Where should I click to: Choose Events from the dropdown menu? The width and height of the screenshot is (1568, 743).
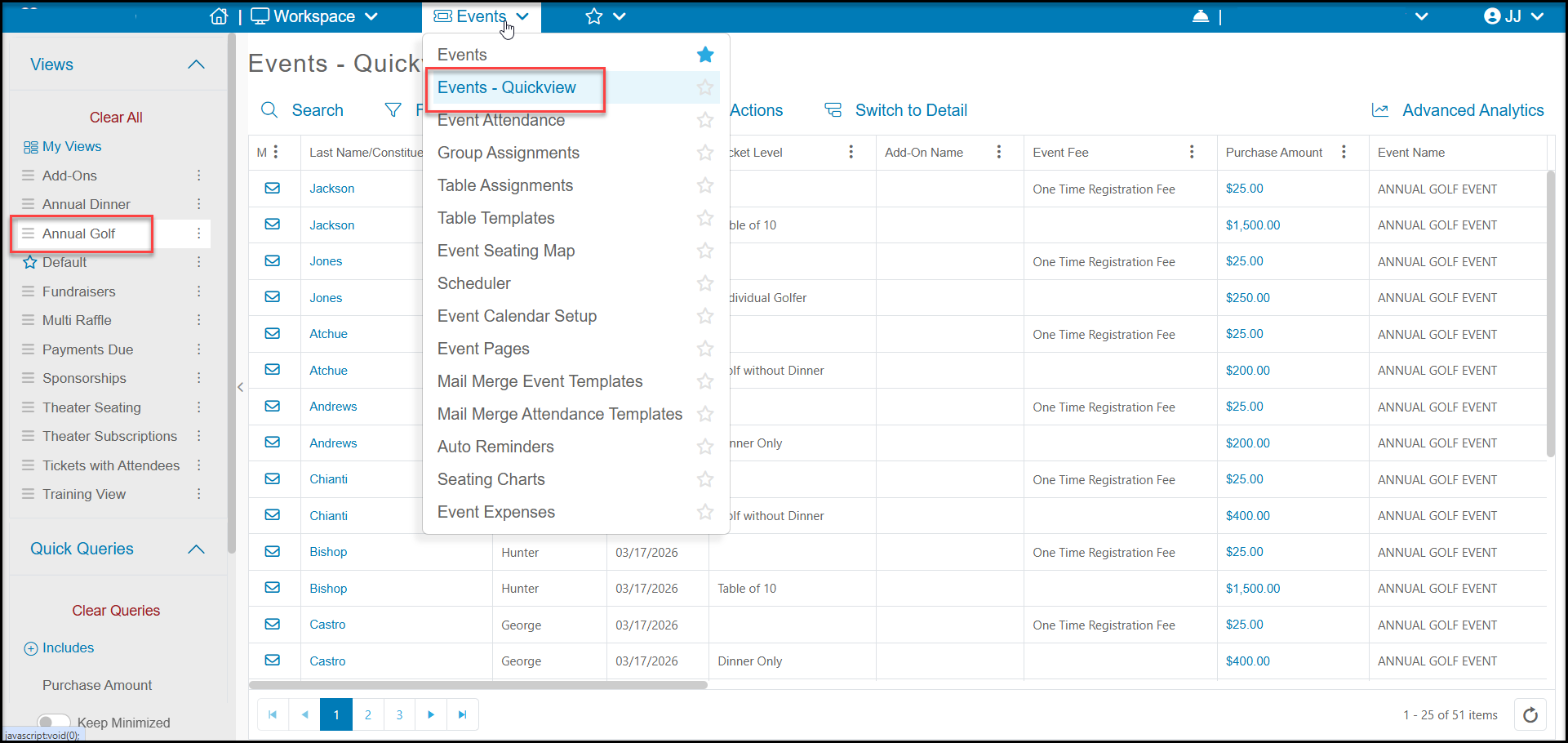[x=462, y=55]
